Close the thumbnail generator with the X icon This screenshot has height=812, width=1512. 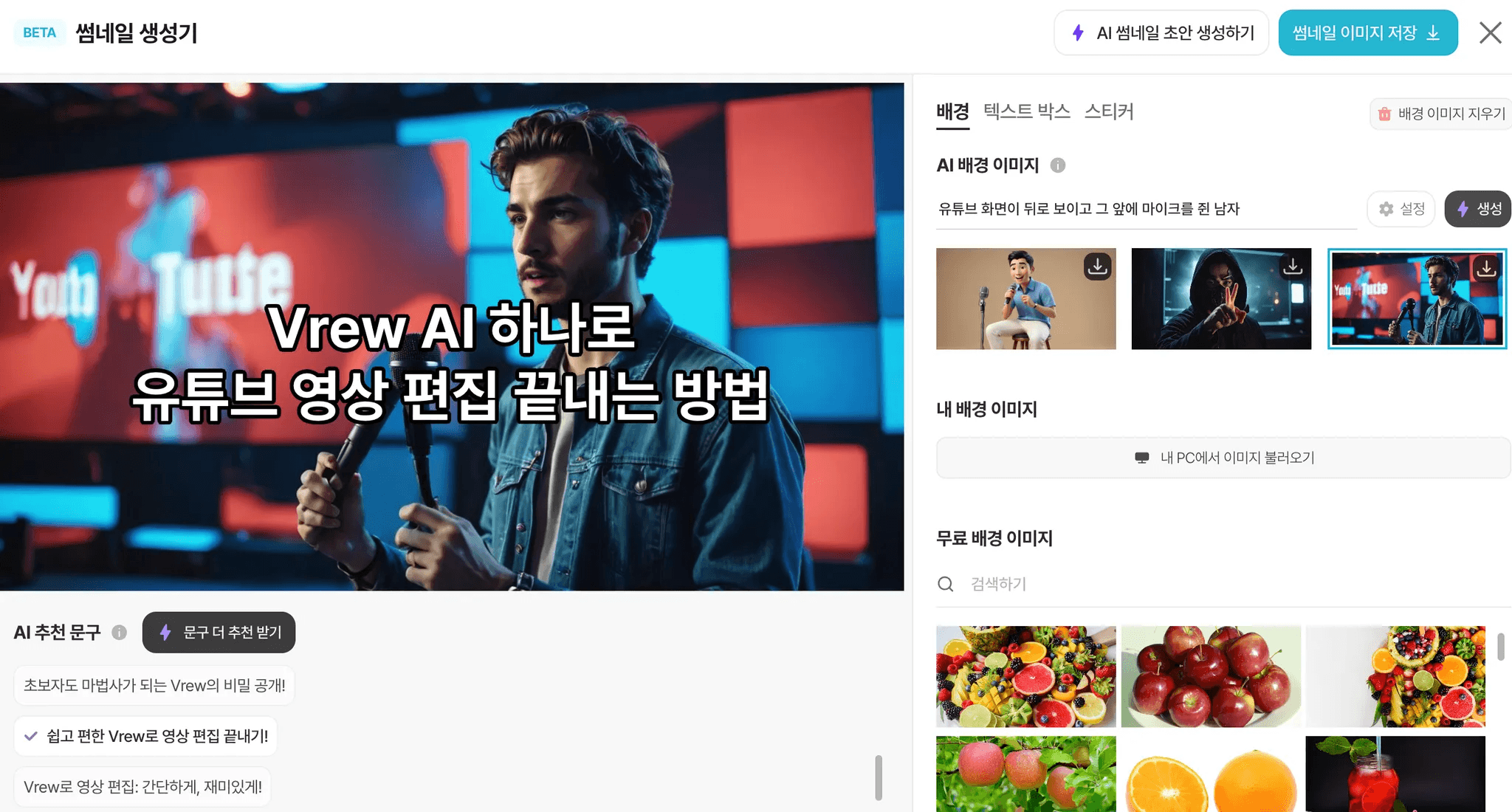coord(1490,32)
